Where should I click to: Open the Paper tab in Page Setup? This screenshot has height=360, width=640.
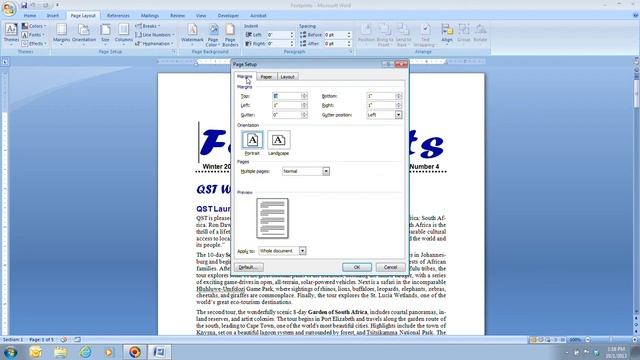266,77
